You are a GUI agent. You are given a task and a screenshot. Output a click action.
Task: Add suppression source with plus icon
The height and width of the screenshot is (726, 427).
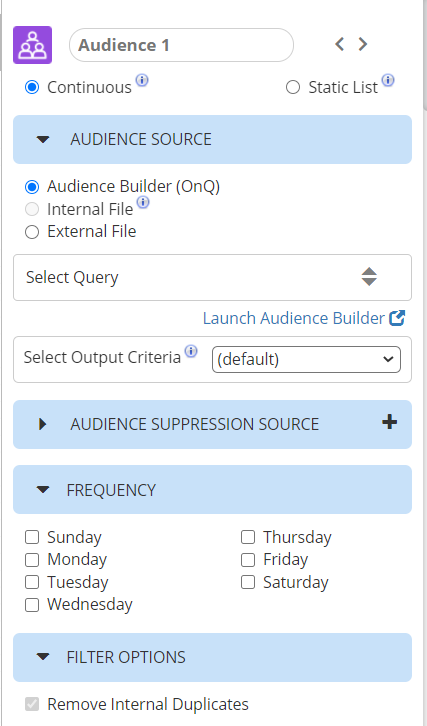coord(389,422)
